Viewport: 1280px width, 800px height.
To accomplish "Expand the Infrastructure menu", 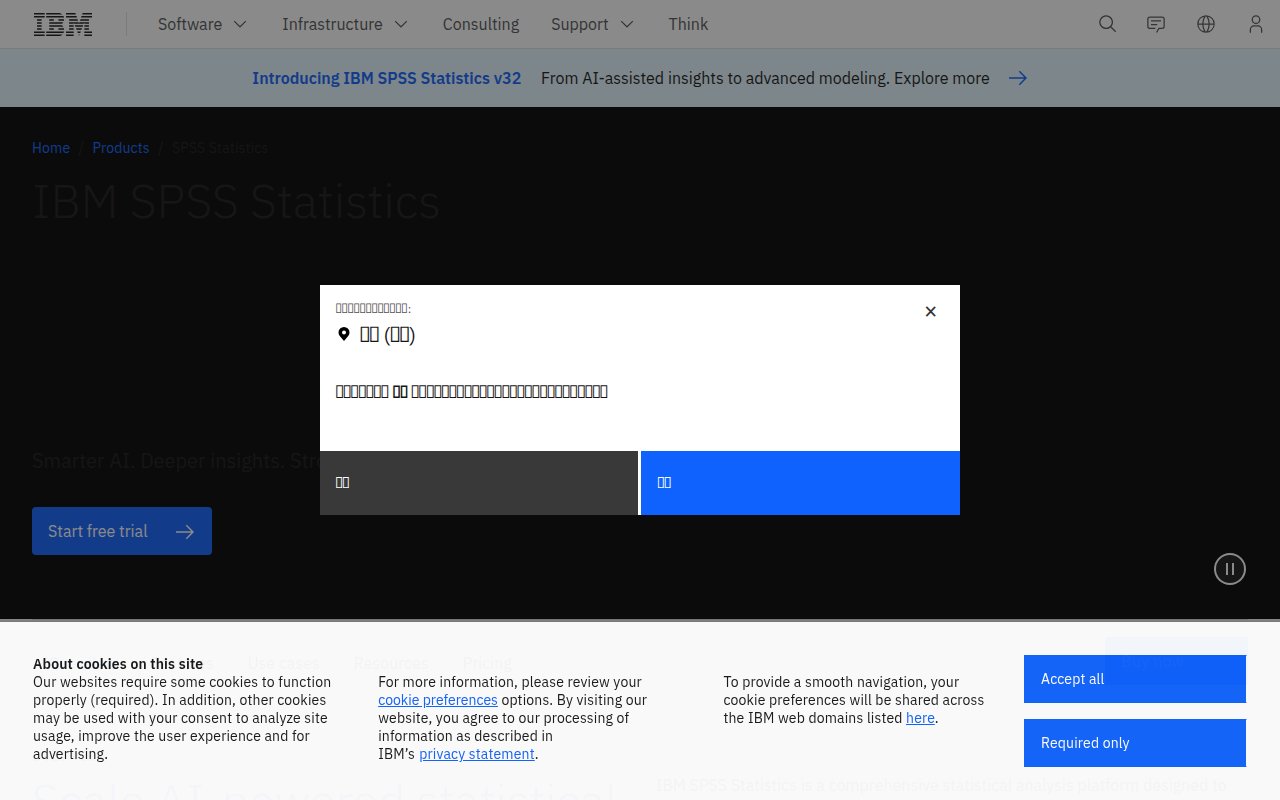I will pyautogui.click(x=345, y=24).
